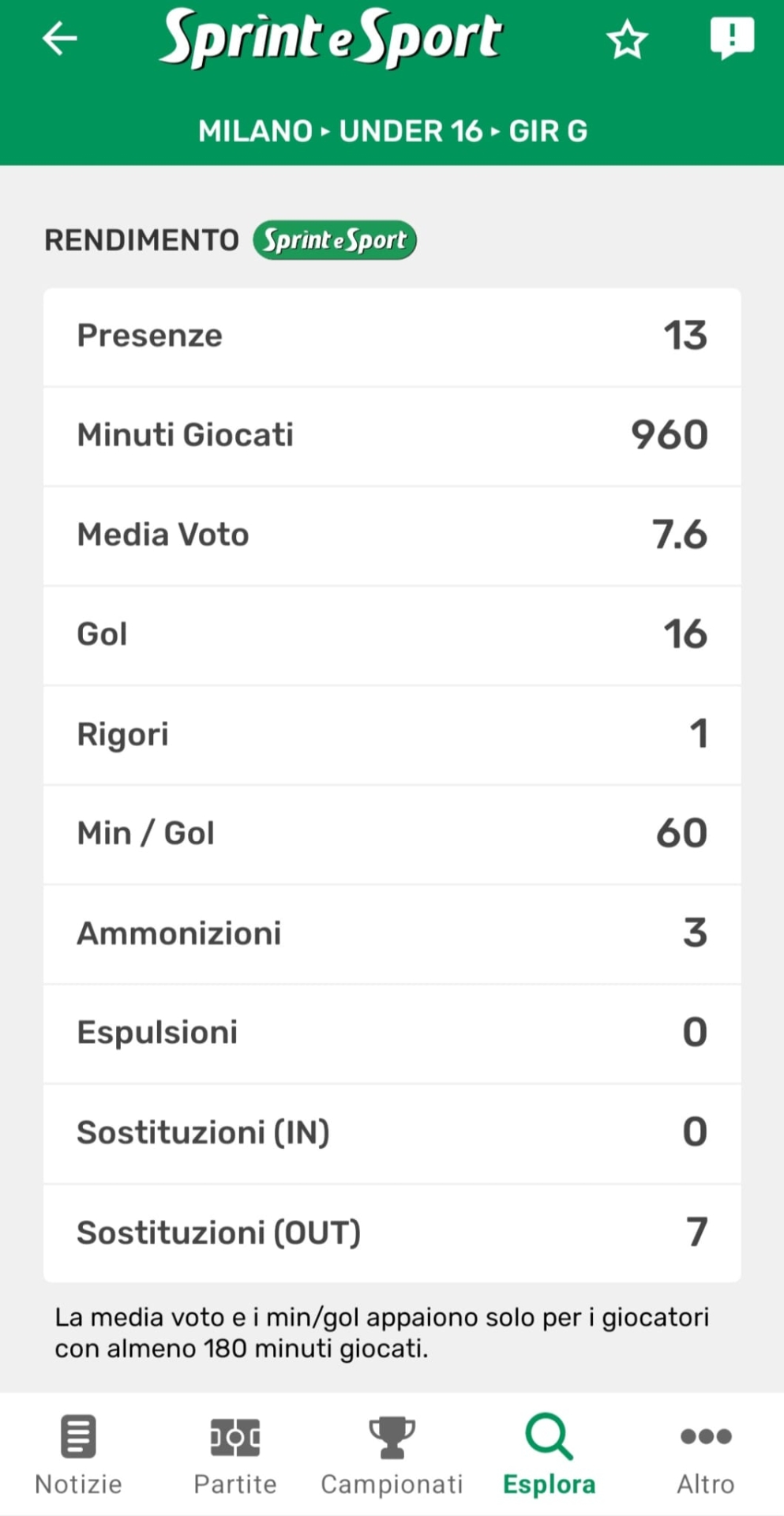Click the Sprint e Sport header logo
The width and height of the screenshot is (784, 1516).
pyautogui.click(x=331, y=37)
